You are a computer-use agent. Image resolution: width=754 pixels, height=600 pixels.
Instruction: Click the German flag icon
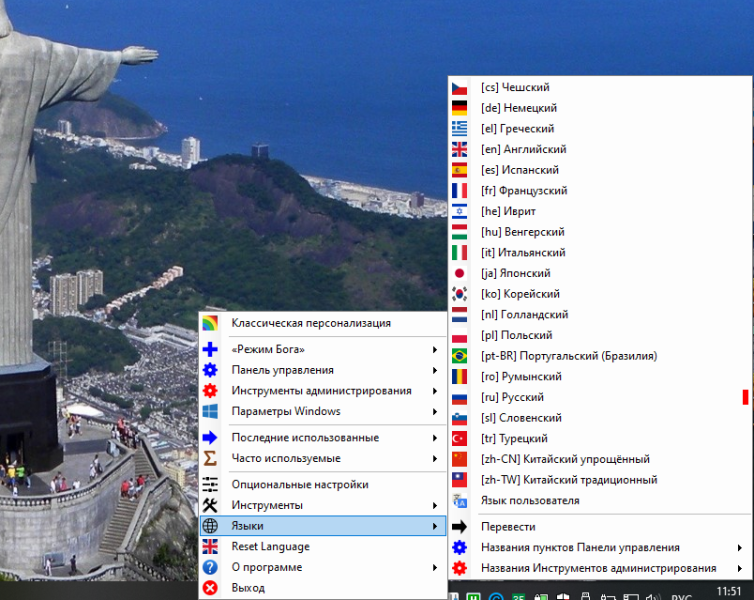(459, 108)
